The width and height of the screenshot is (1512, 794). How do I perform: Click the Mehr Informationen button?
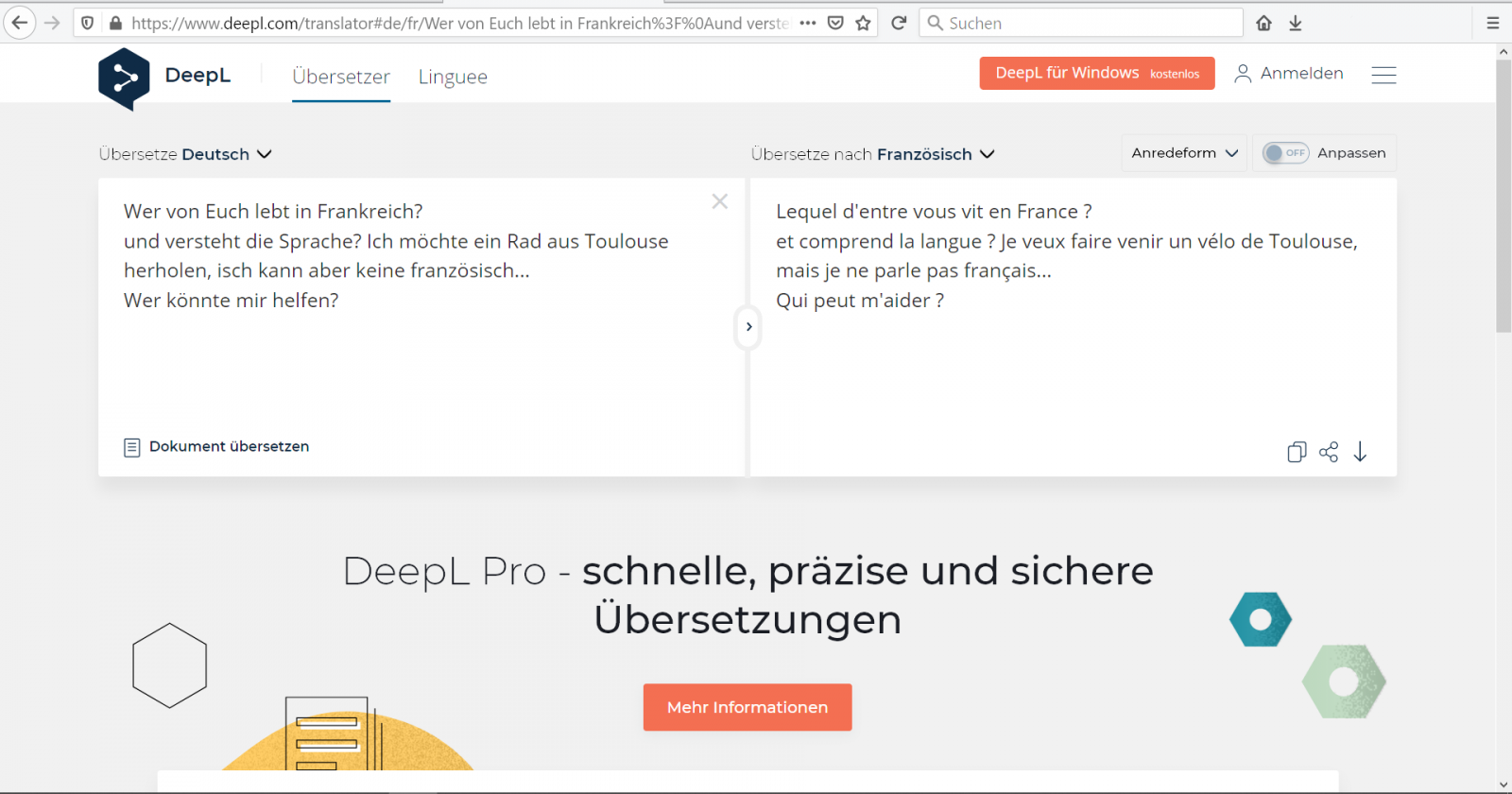[747, 707]
